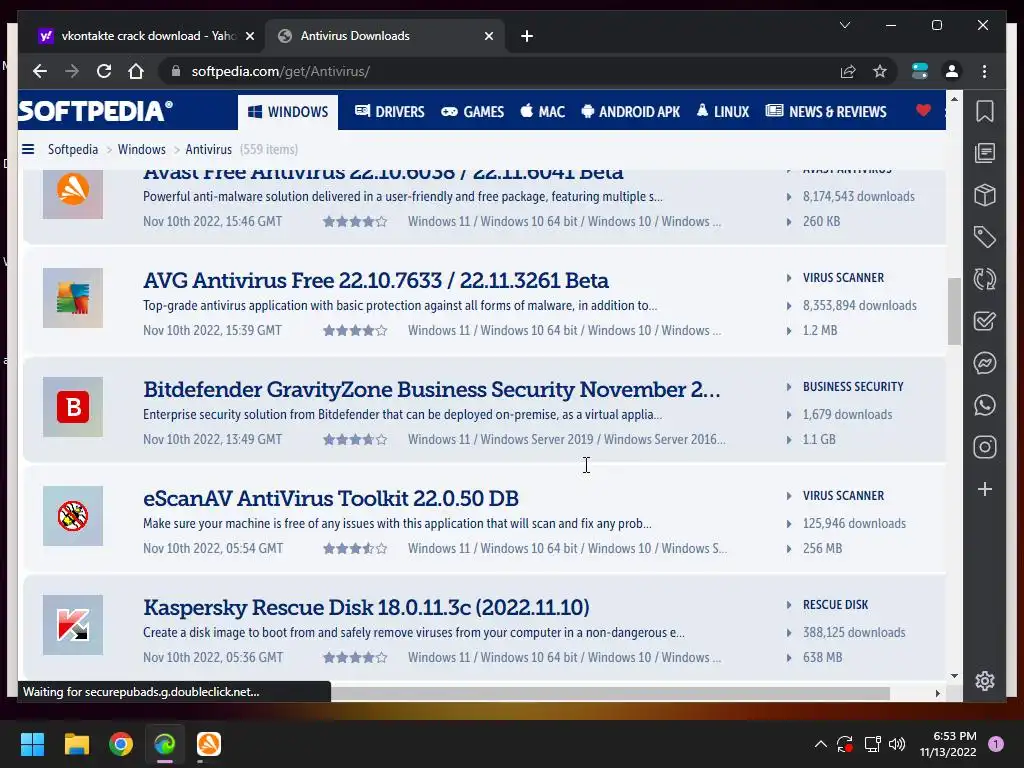Select the Windows section tab
The image size is (1024, 768).
(x=288, y=112)
